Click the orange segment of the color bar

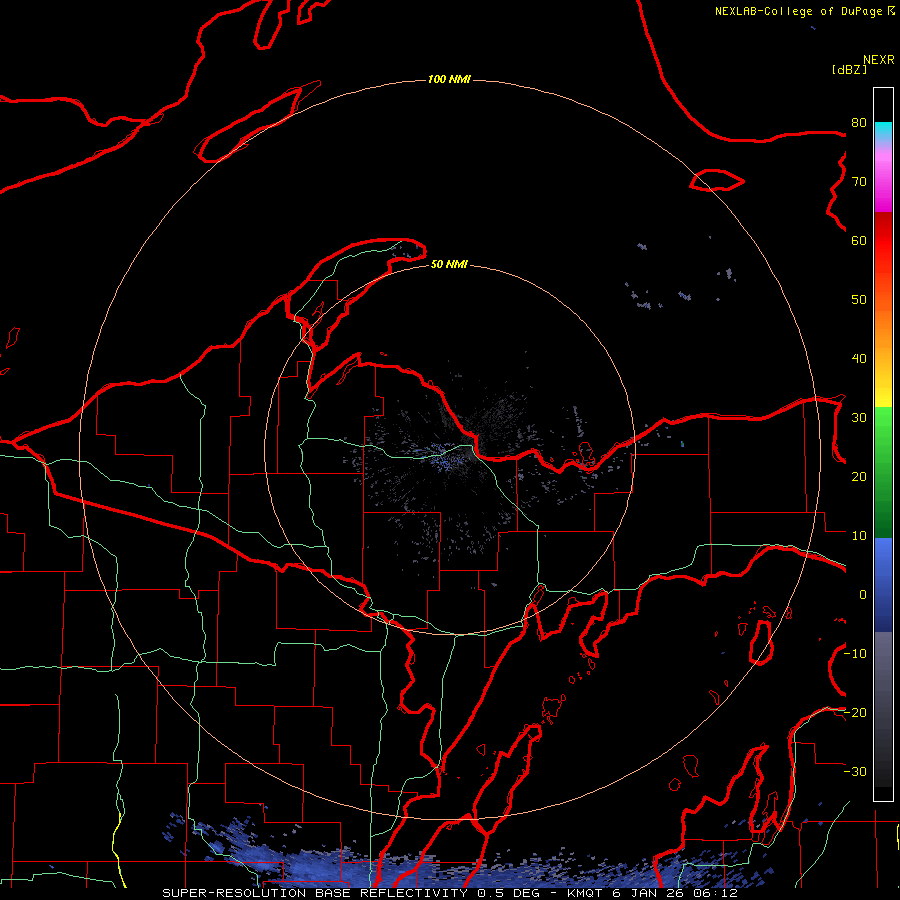point(883,321)
